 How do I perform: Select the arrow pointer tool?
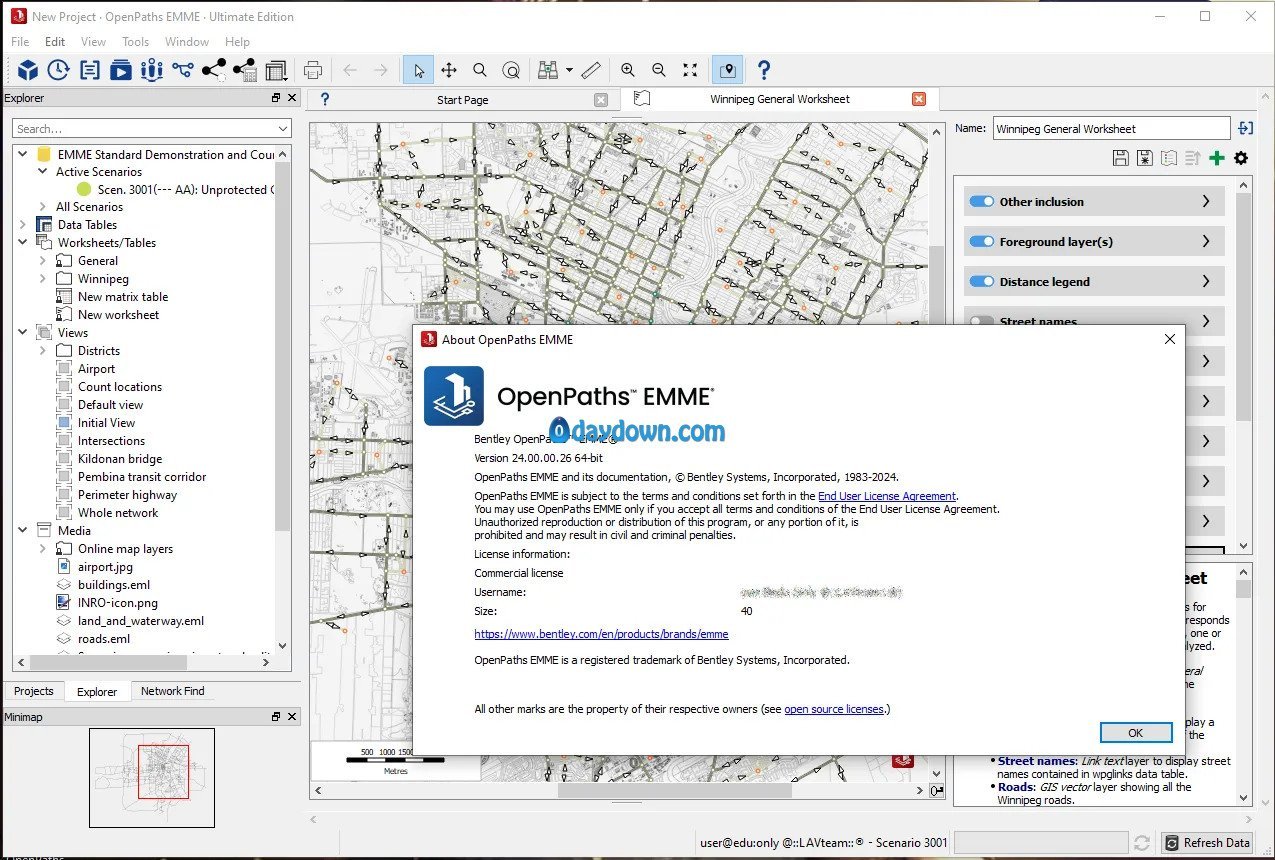click(418, 70)
